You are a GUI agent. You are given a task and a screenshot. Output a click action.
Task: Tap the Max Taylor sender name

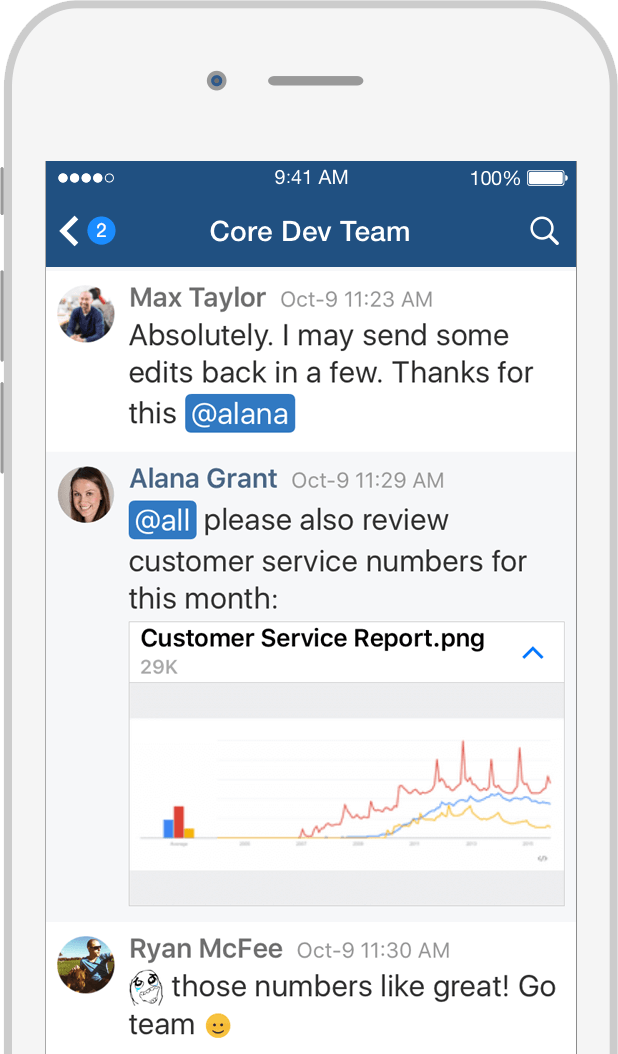pos(198,297)
